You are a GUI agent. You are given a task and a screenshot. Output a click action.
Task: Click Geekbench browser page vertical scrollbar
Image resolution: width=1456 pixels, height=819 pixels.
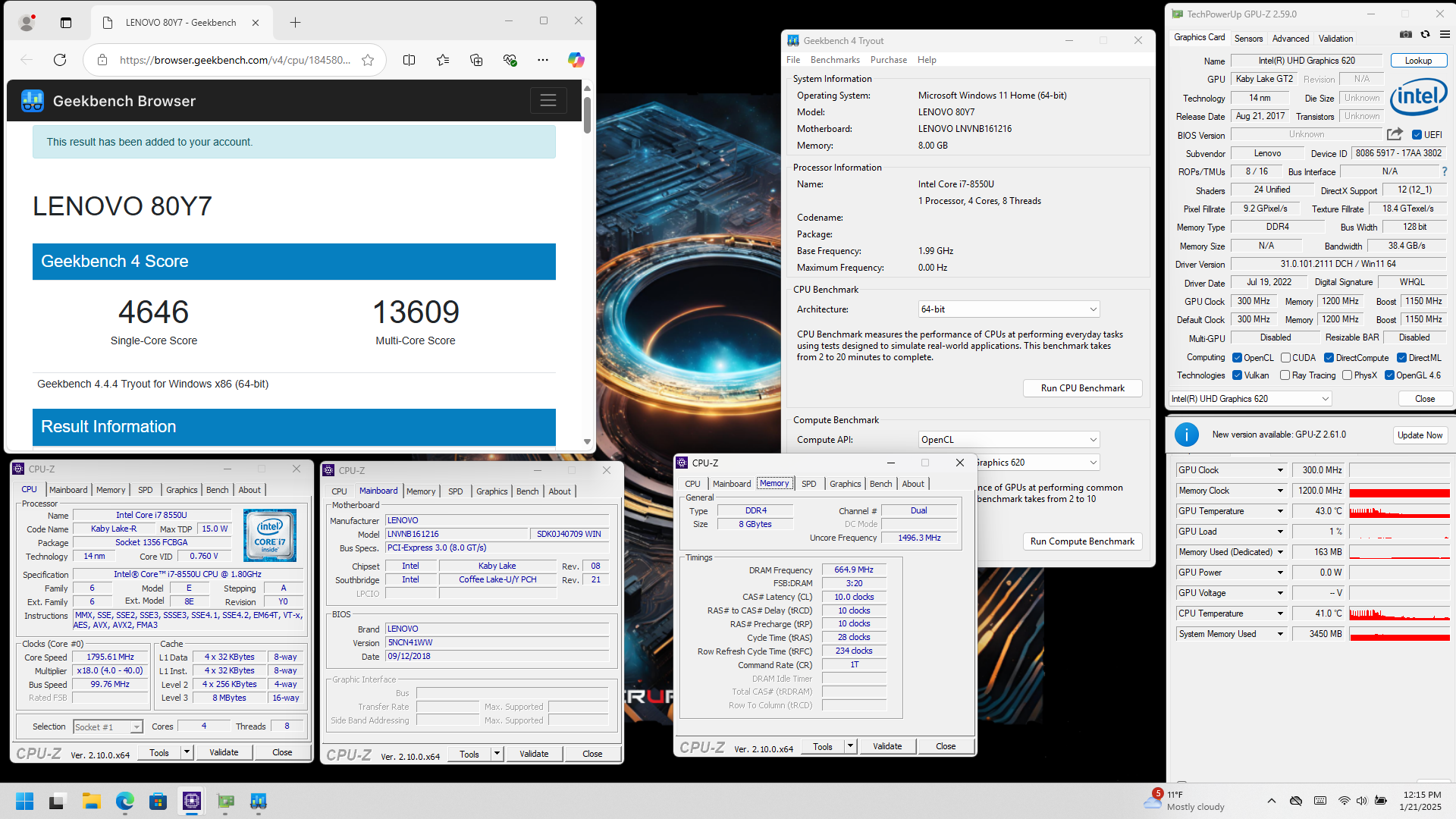[x=587, y=115]
